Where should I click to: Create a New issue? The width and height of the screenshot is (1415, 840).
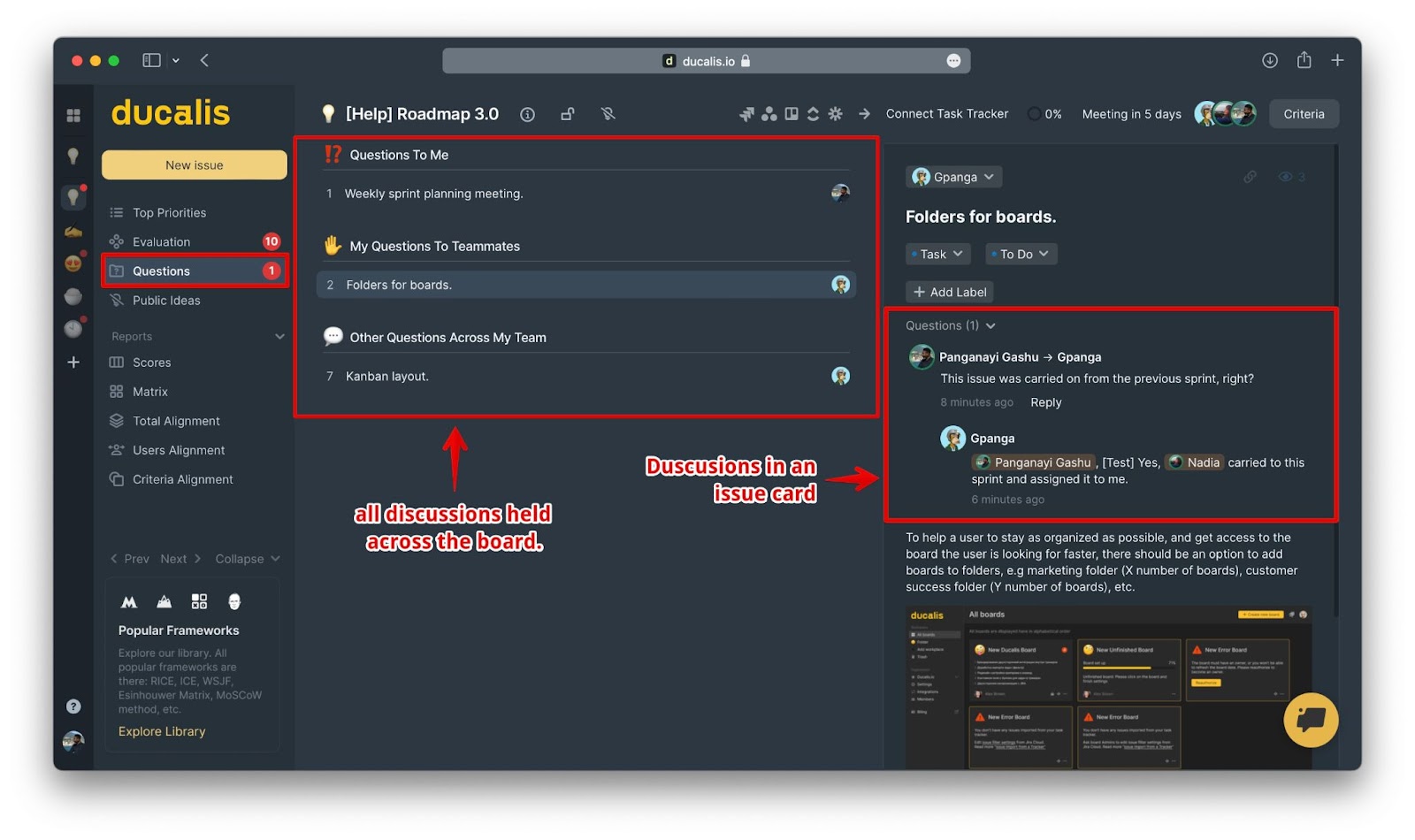click(x=195, y=165)
